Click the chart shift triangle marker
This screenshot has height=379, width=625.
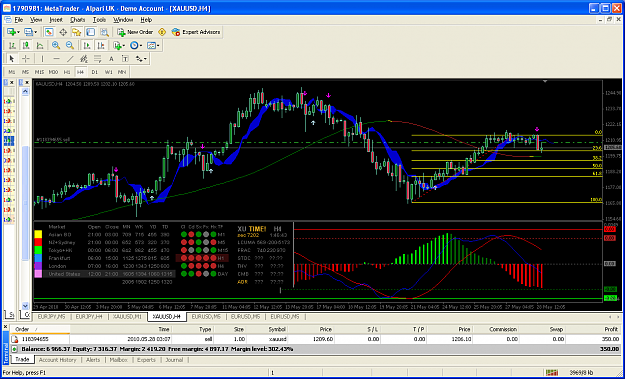tap(545, 81)
